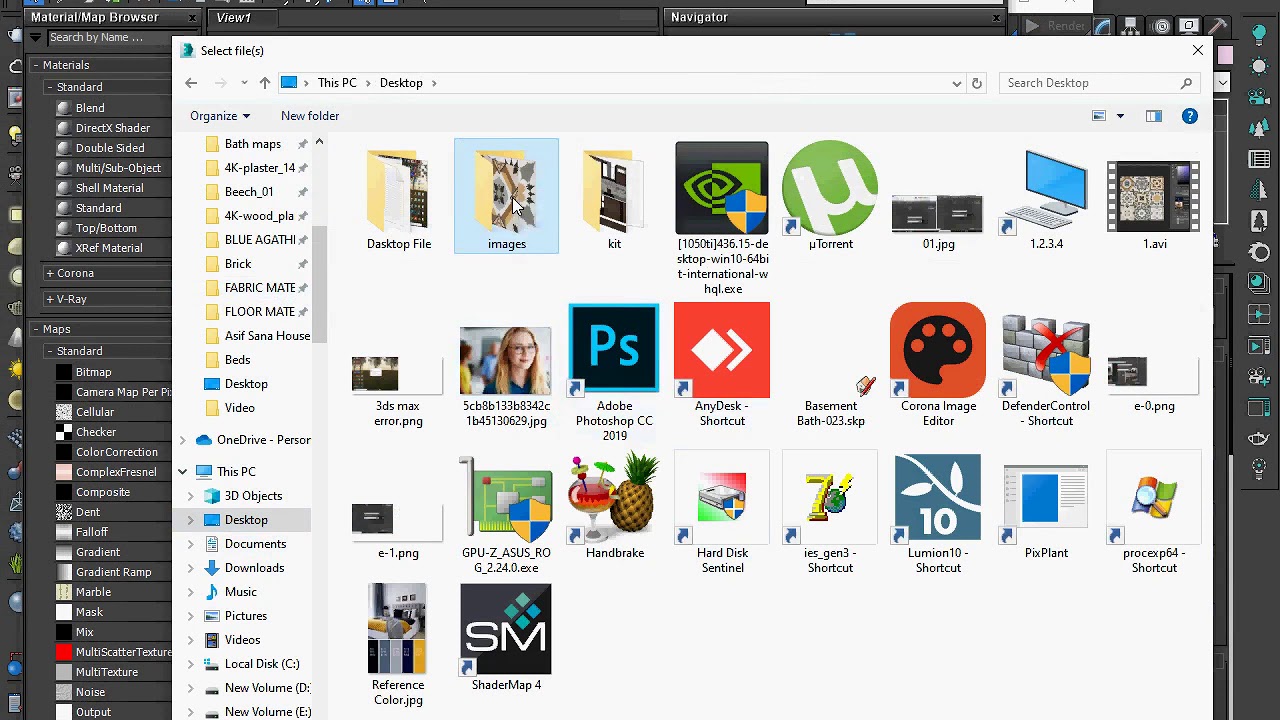
Task: Select Music in the navigation tree
Action: [x=241, y=592]
